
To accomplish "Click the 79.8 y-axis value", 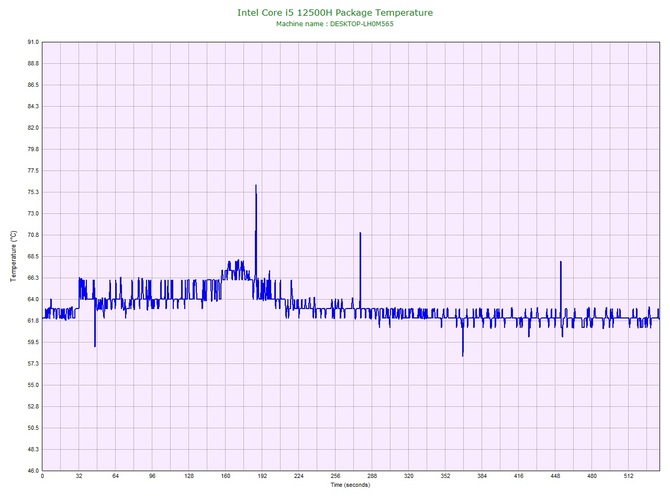I will point(33,149).
